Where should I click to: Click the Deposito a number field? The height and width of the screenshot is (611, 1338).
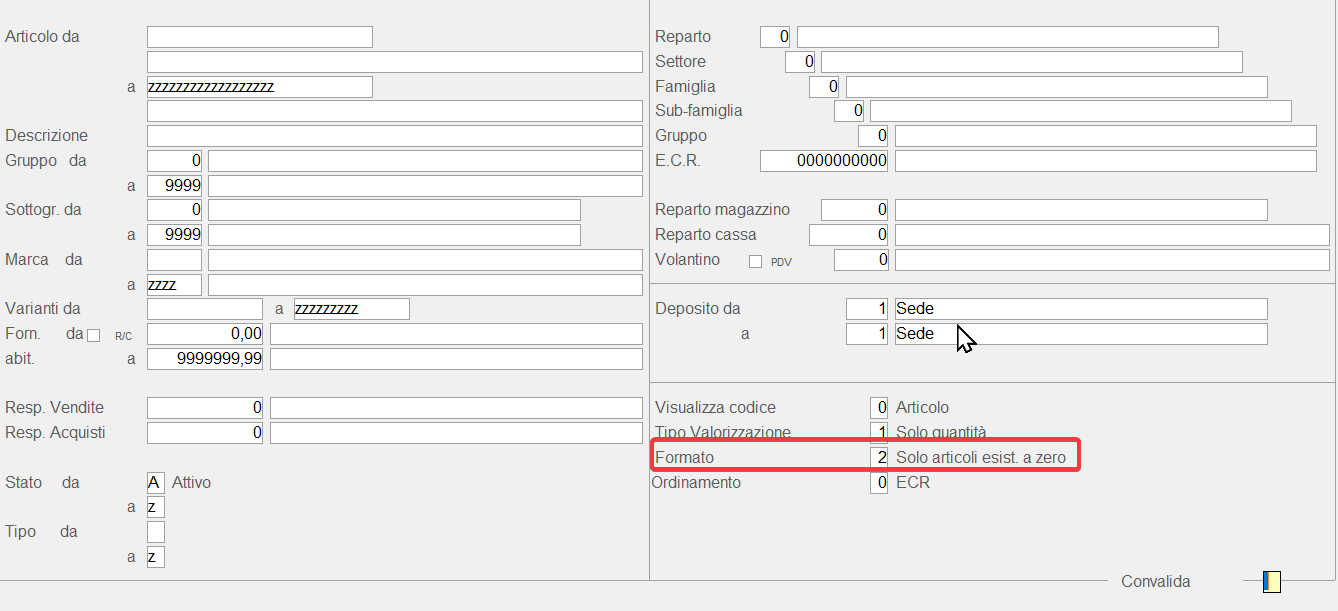[867, 334]
